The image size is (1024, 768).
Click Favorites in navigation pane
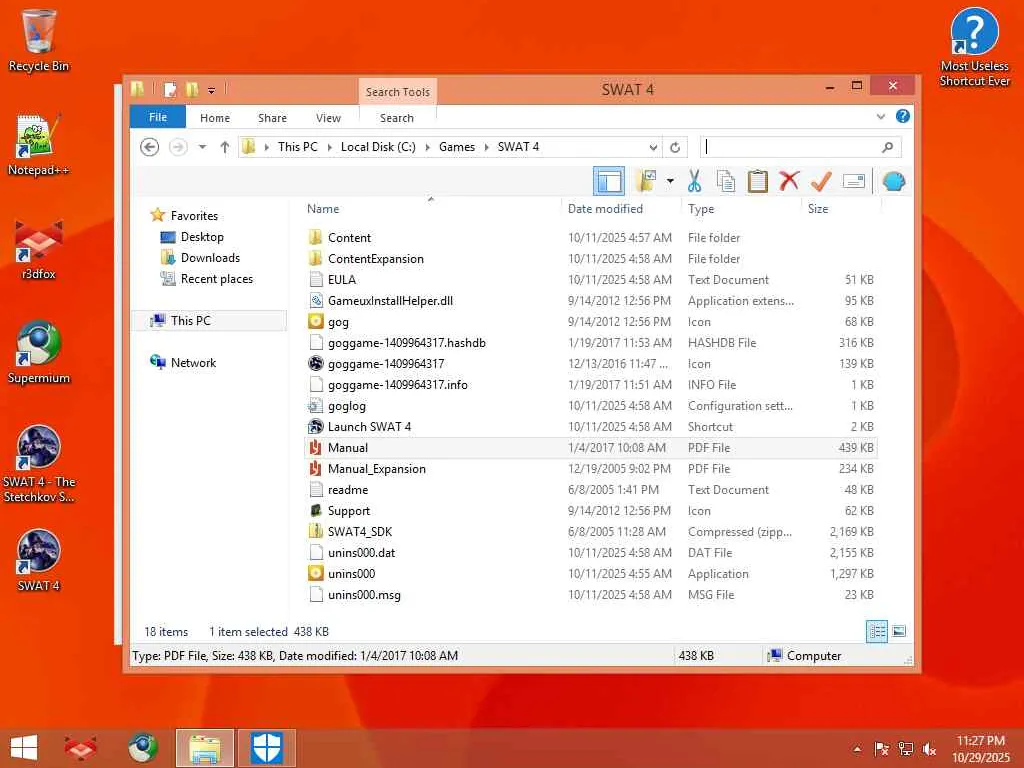tap(194, 216)
